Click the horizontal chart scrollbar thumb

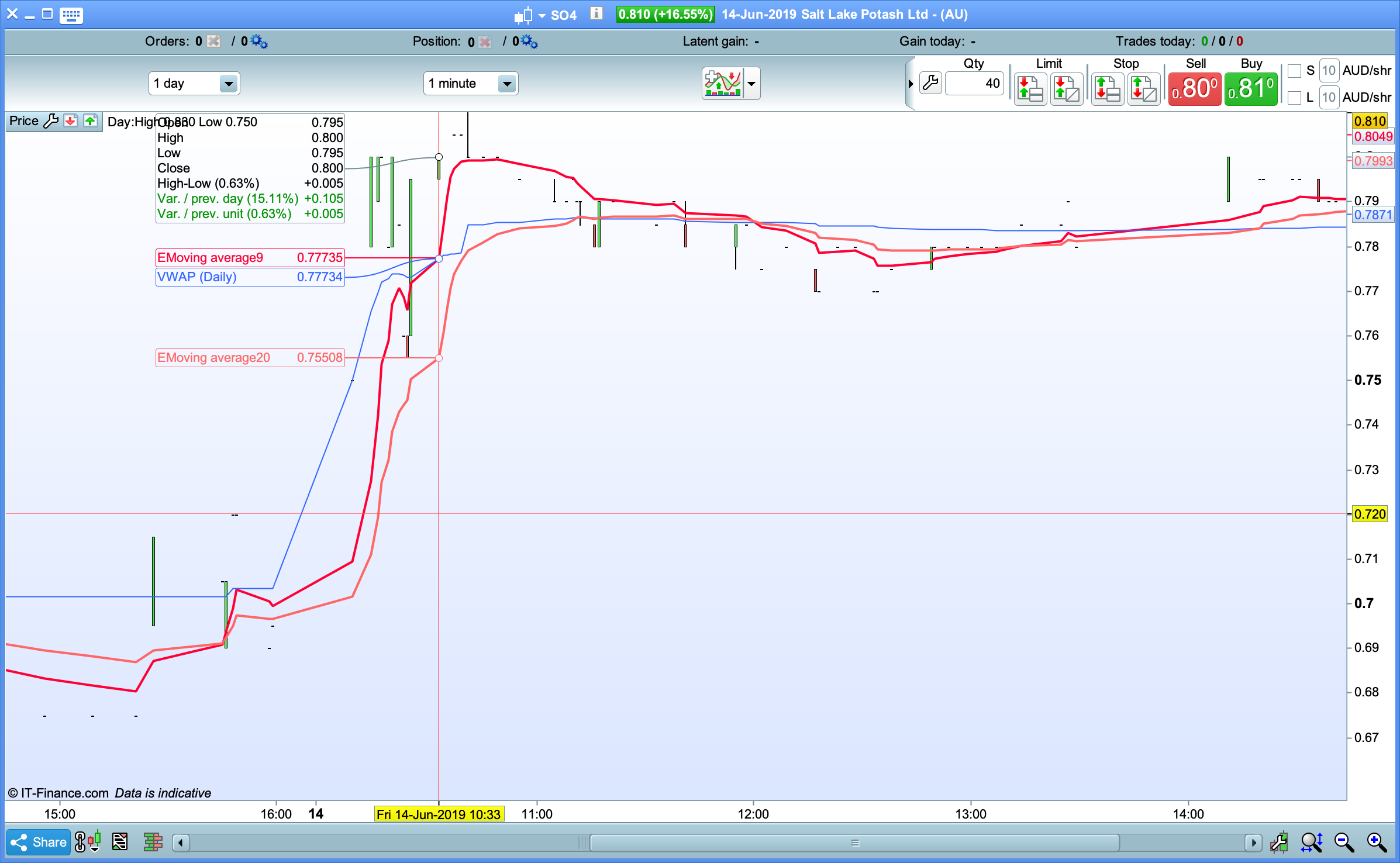coord(854,843)
